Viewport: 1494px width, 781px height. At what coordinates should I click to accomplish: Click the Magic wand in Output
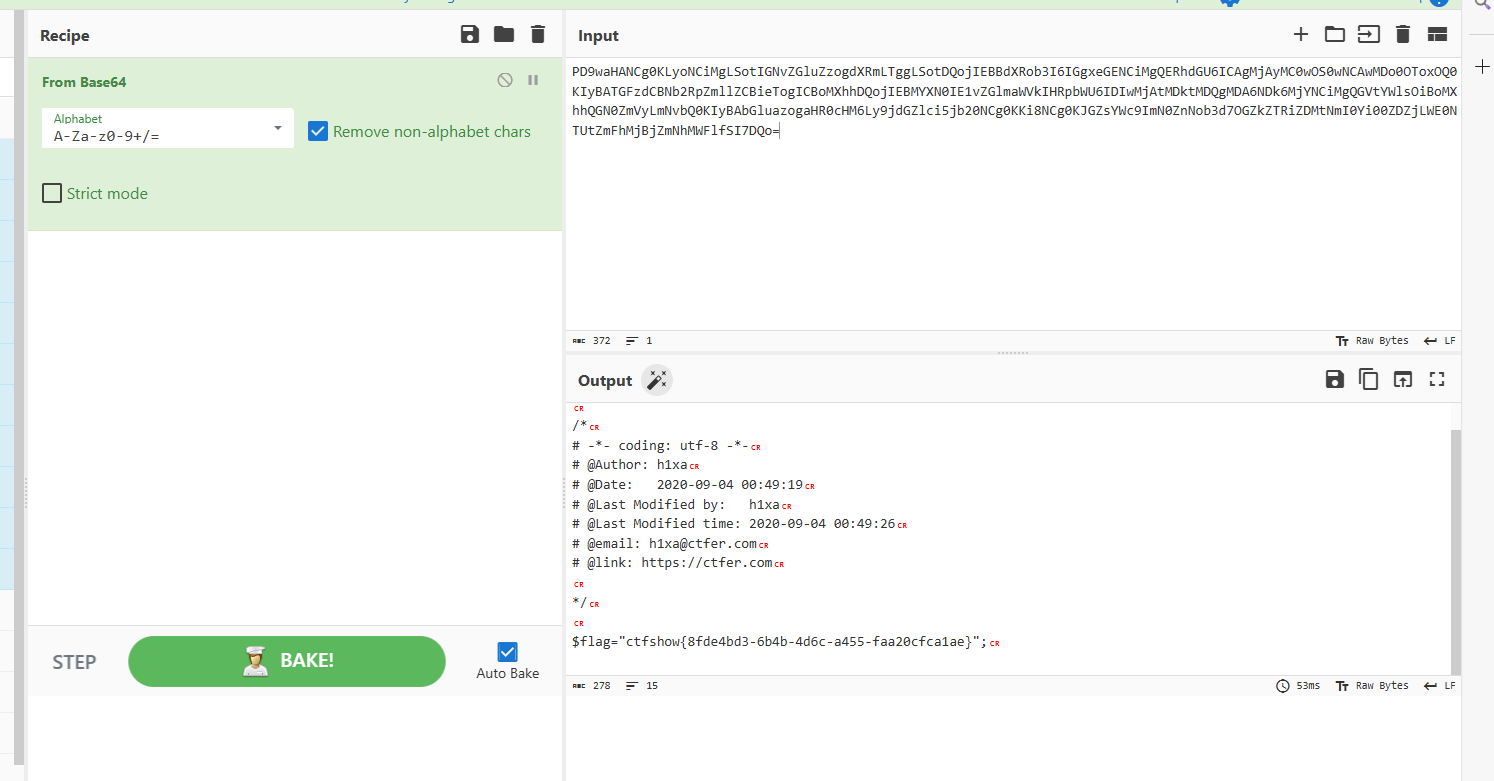click(x=657, y=380)
